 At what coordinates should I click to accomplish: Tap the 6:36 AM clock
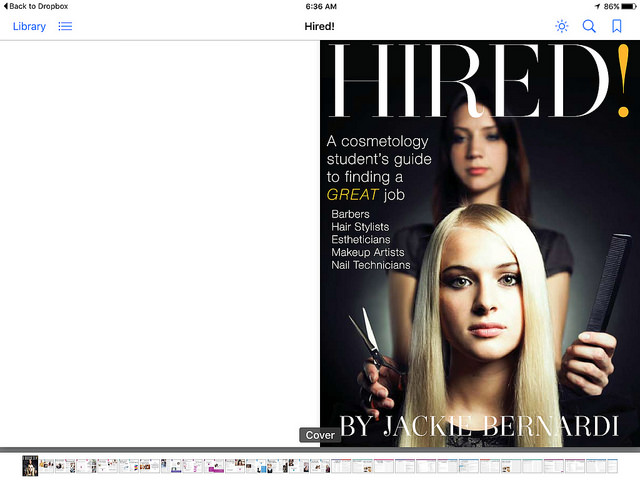[x=321, y=6]
